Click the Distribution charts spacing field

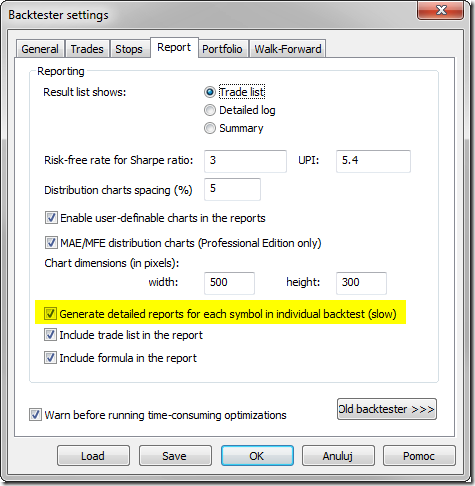pyautogui.click(x=232, y=189)
